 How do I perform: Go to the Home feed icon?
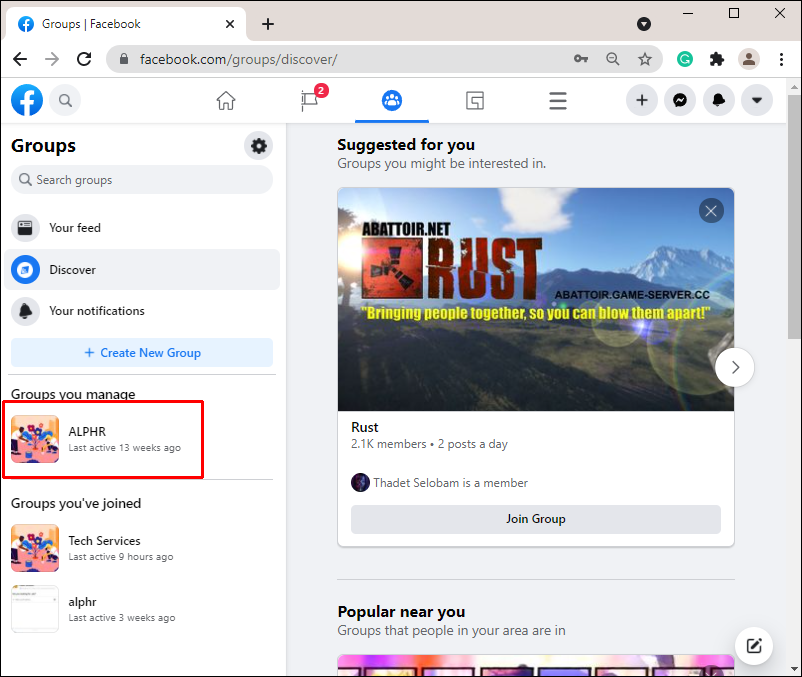coord(226,100)
